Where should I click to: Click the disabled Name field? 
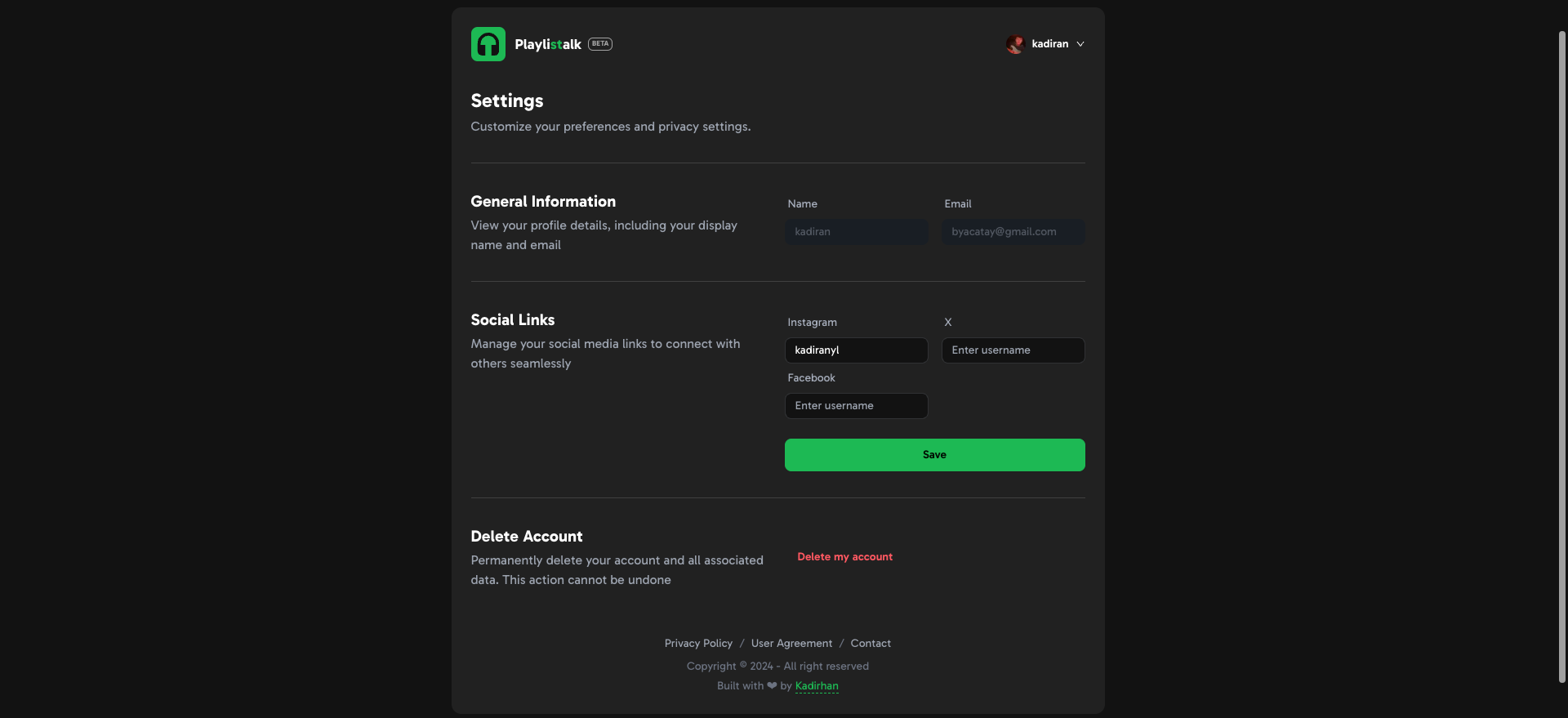click(x=856, y=232)
